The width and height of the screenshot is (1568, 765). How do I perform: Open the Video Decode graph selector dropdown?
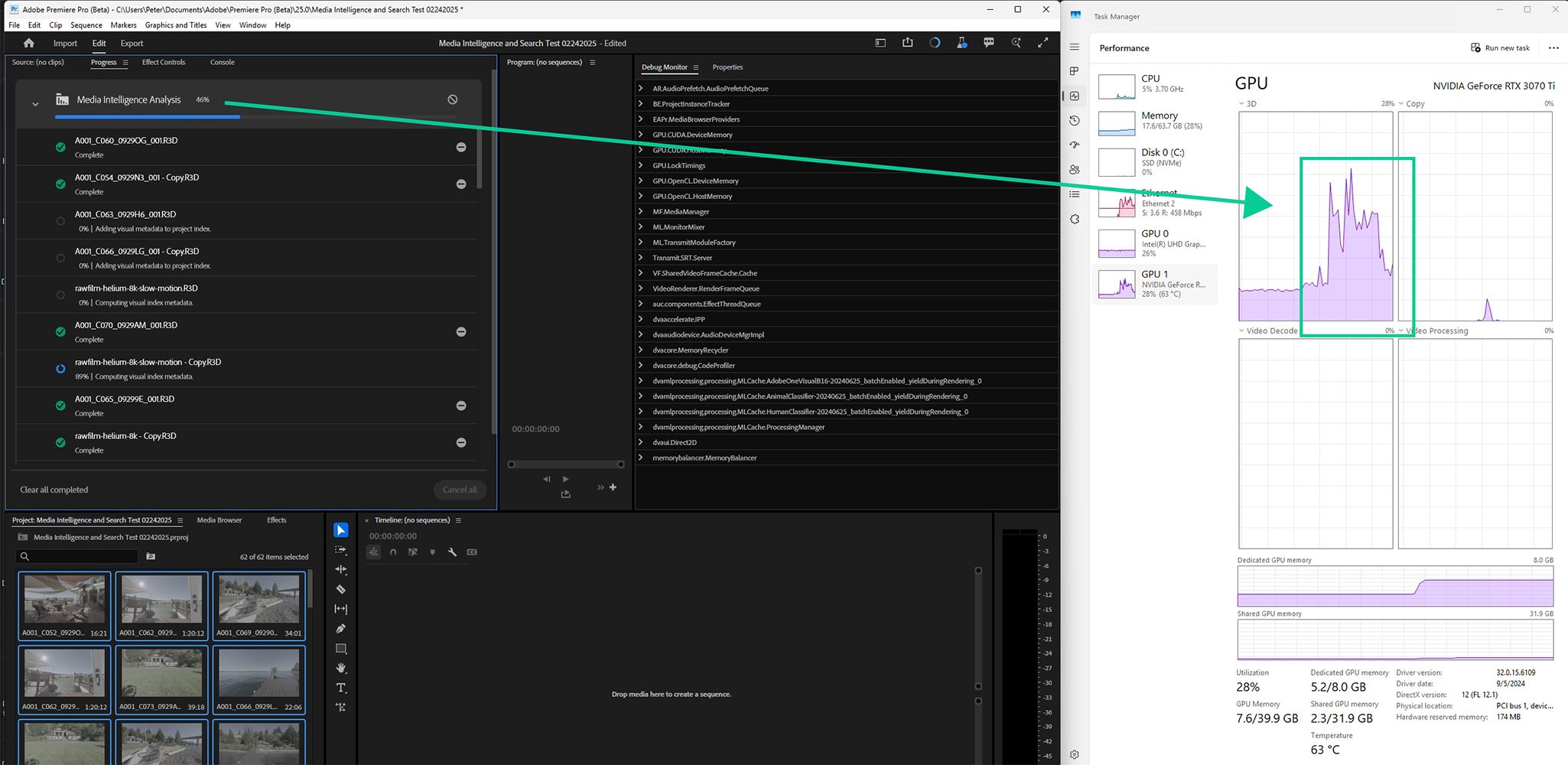[x=1240, y=330]
